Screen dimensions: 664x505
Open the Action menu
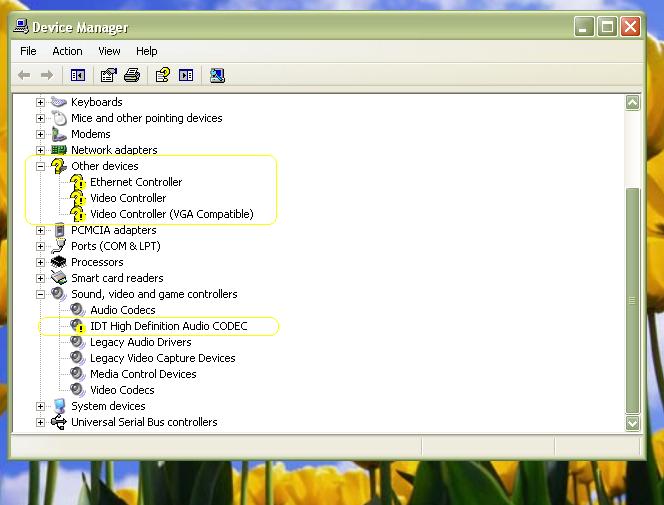(x=67, y=51)
